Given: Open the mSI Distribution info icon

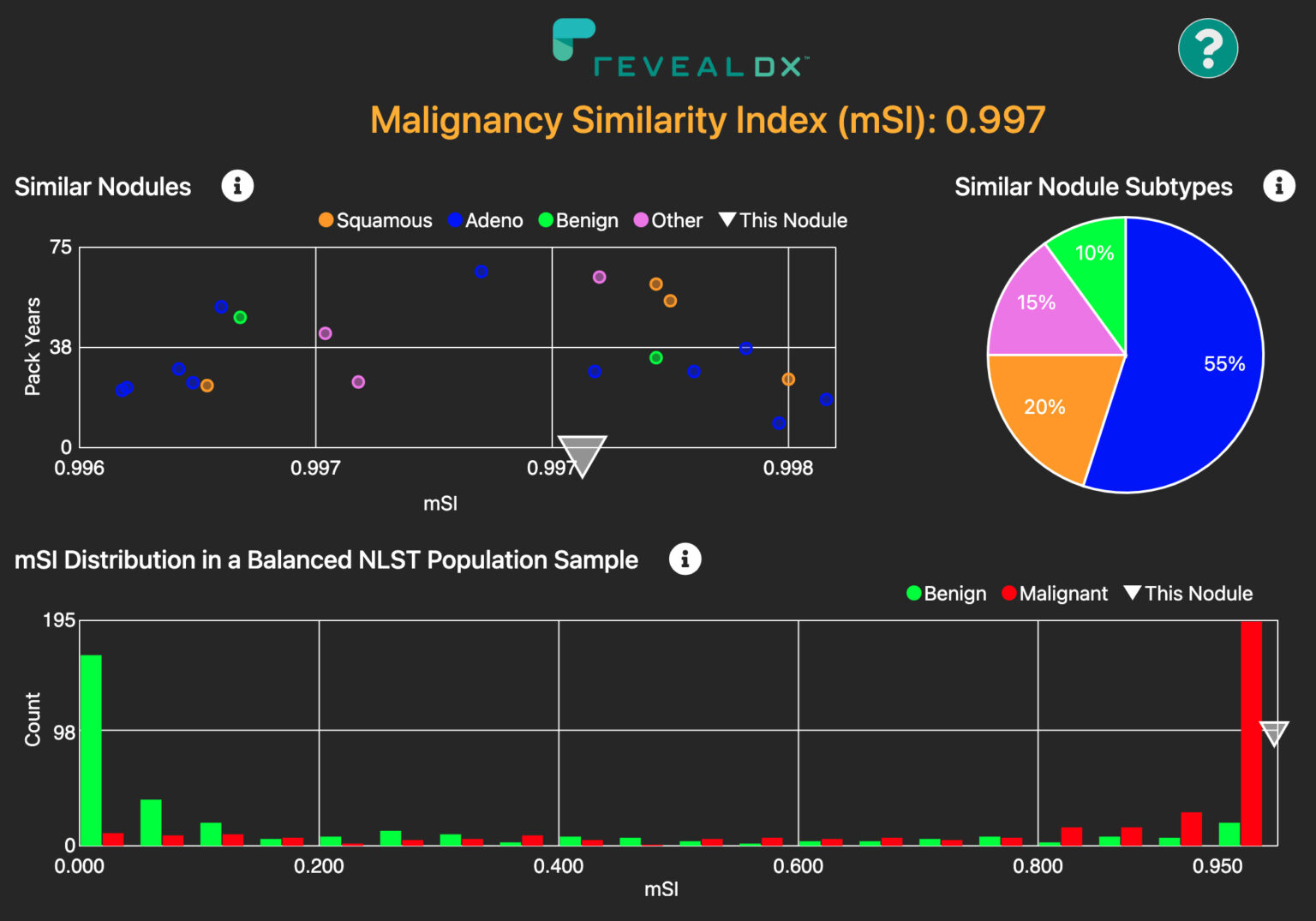Looking at the screenshot, I should tap(685, 559).
